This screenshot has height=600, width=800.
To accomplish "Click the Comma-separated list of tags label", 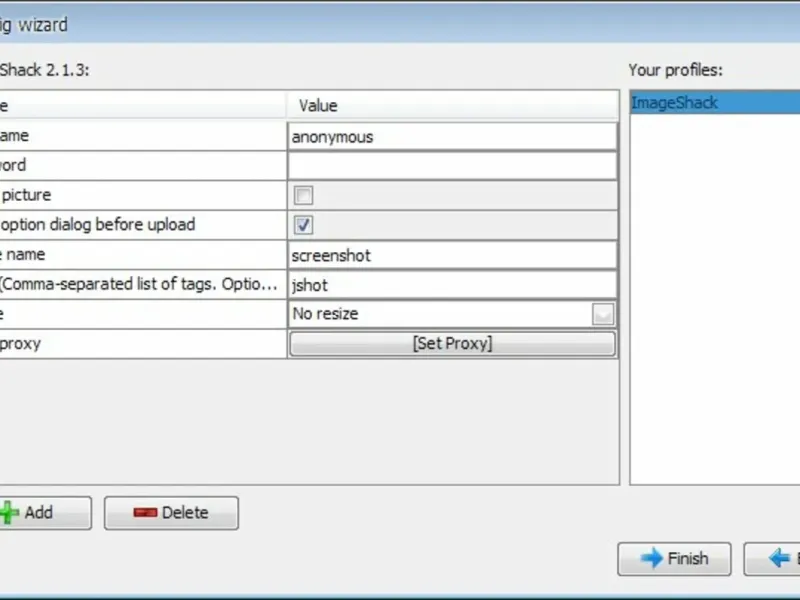I will click(139, 284).
